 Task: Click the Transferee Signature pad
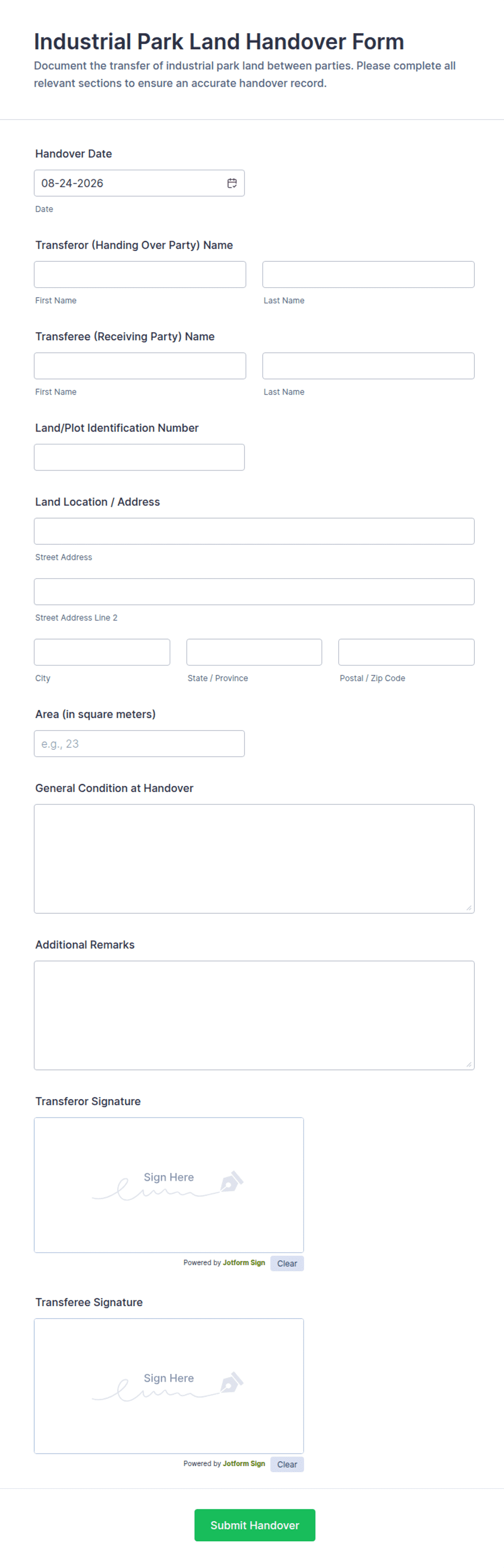coord(169,1386)
